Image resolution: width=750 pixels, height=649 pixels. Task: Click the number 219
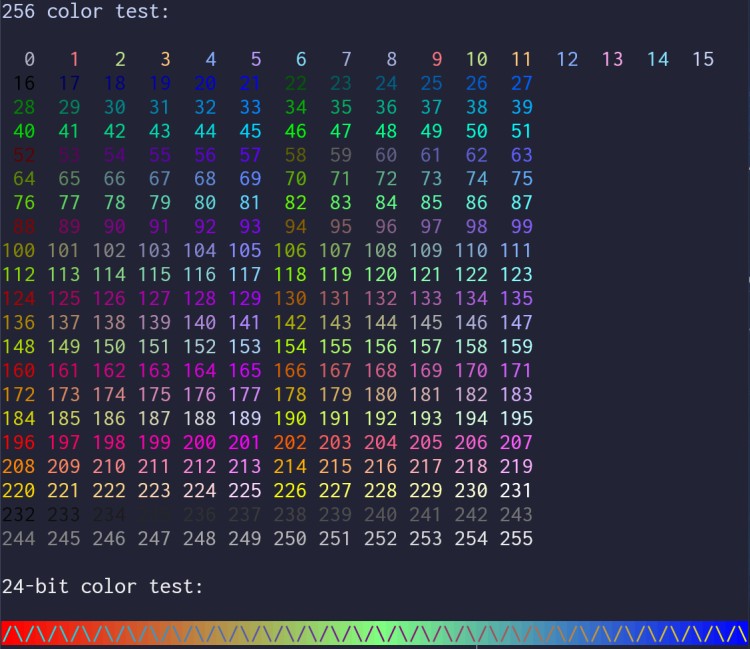coord(516,466)
